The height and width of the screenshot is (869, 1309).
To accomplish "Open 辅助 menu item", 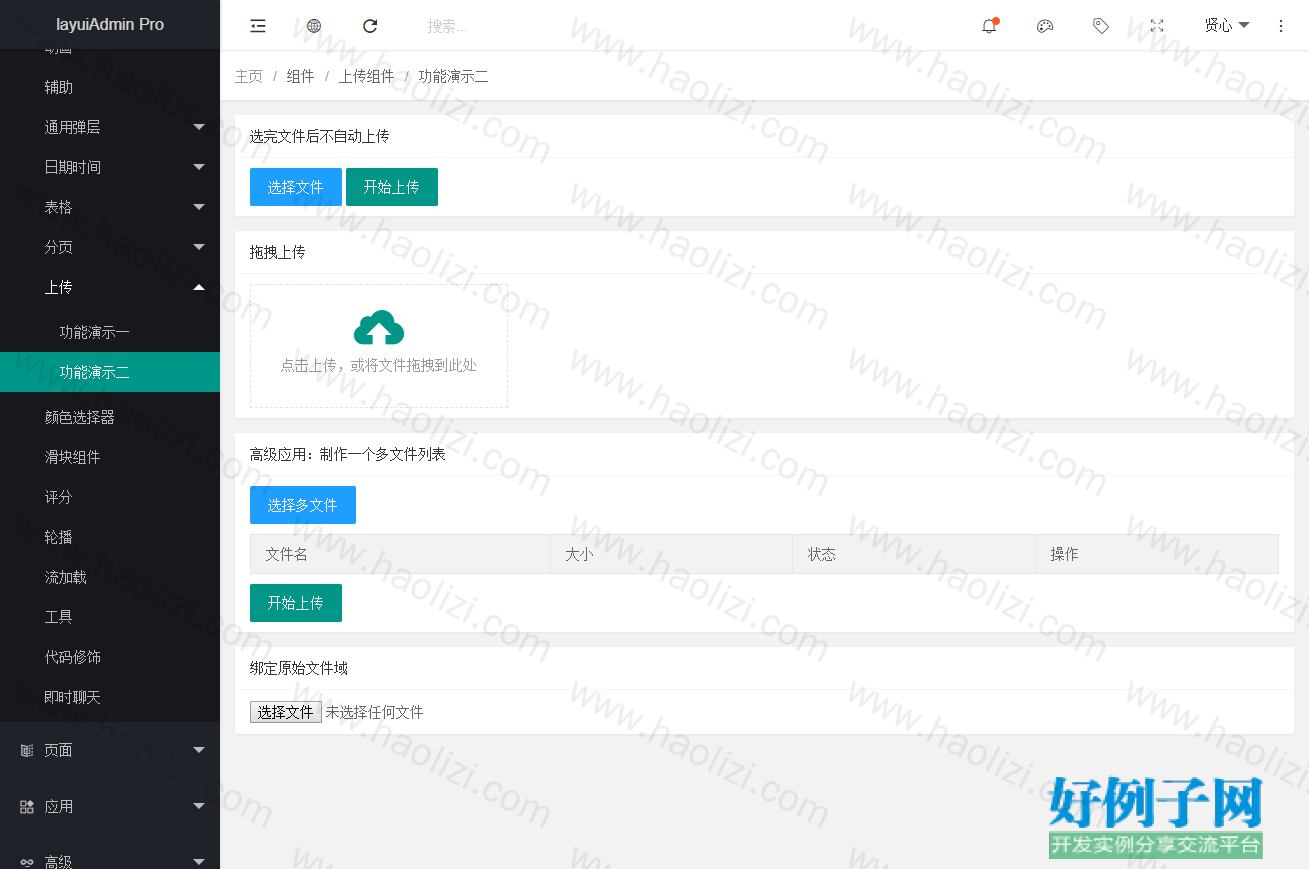I will 110,87.
